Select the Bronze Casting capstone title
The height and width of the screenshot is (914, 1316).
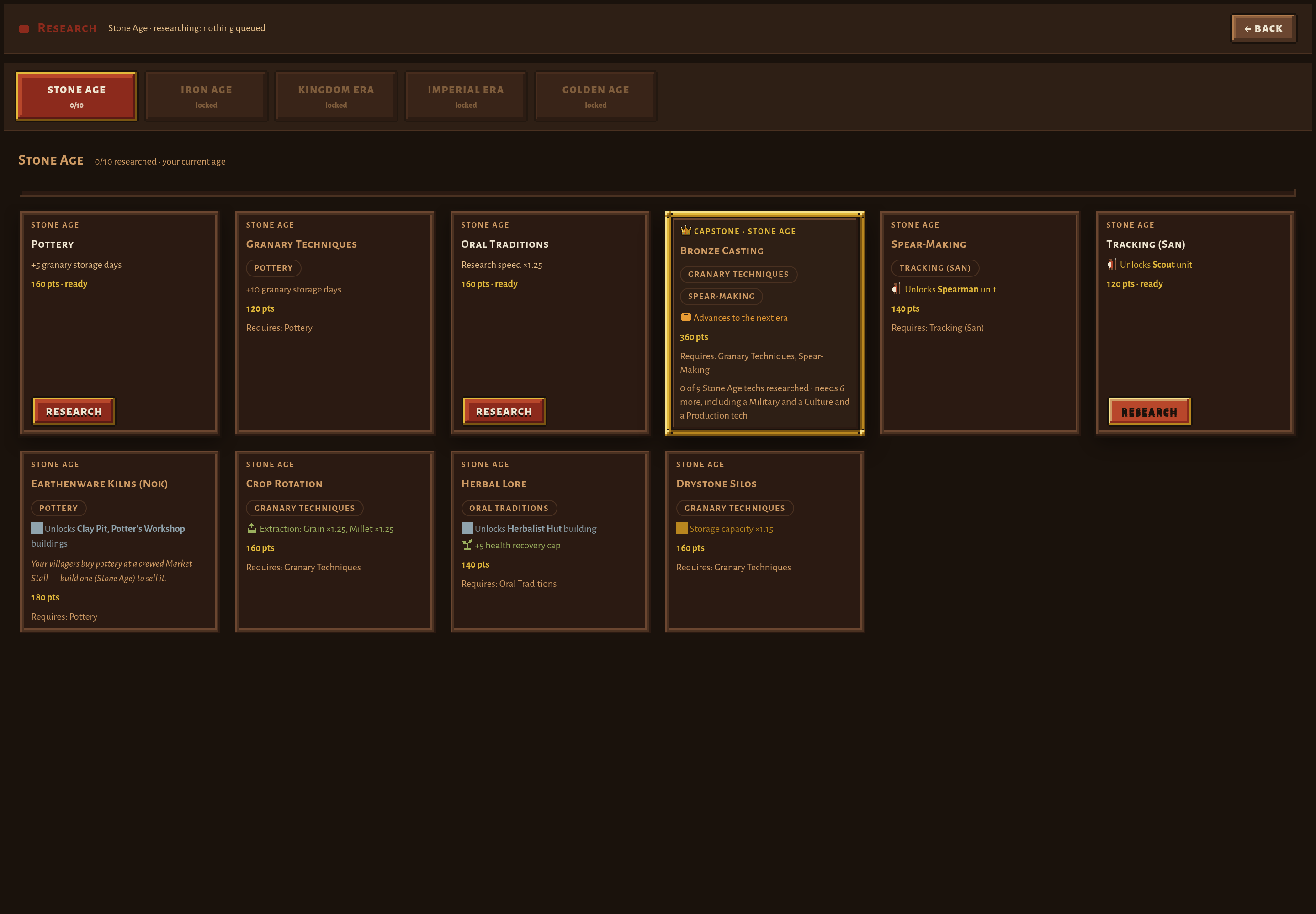[722, 250]
